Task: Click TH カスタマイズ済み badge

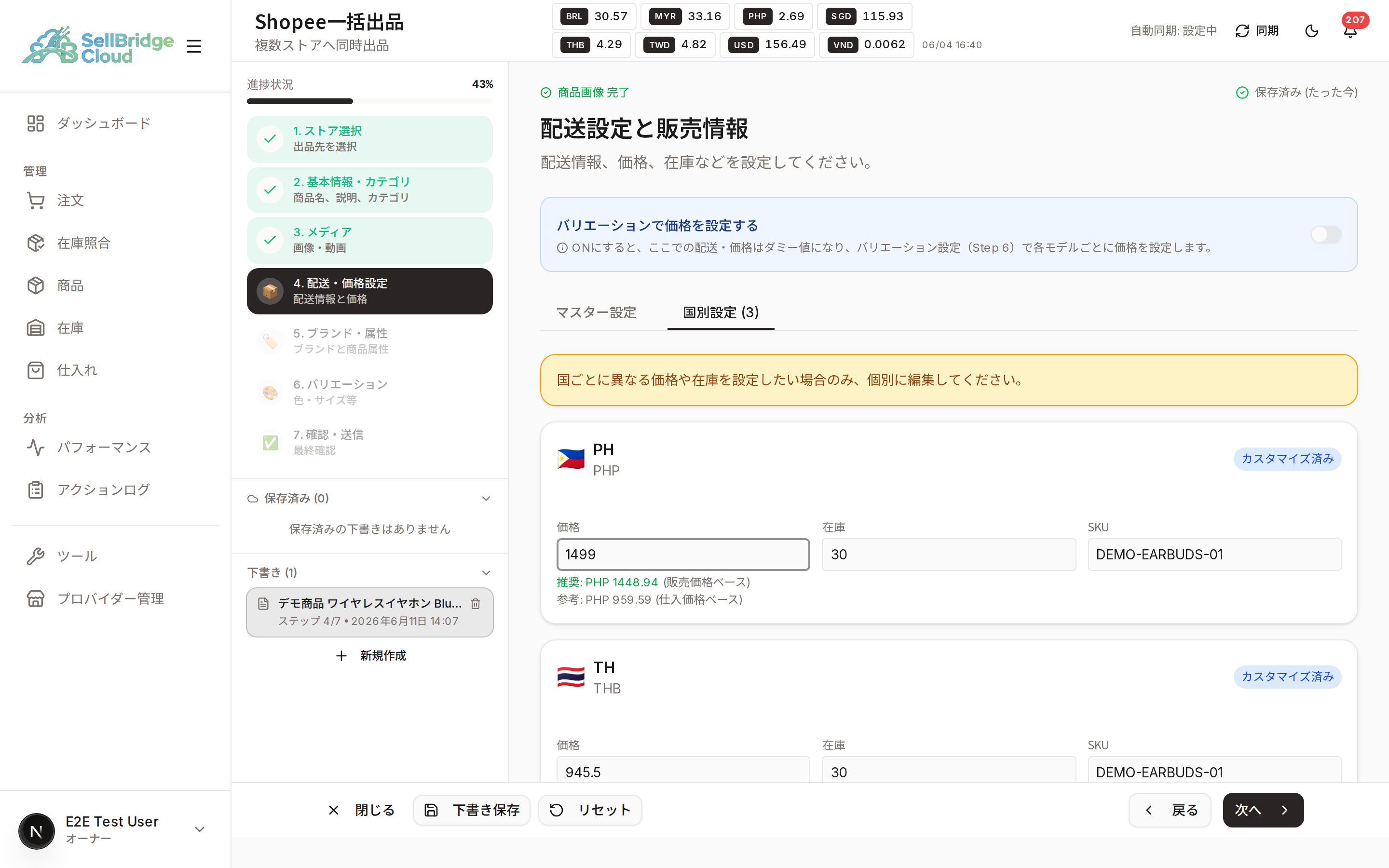Action: (x=1287, y=677)
